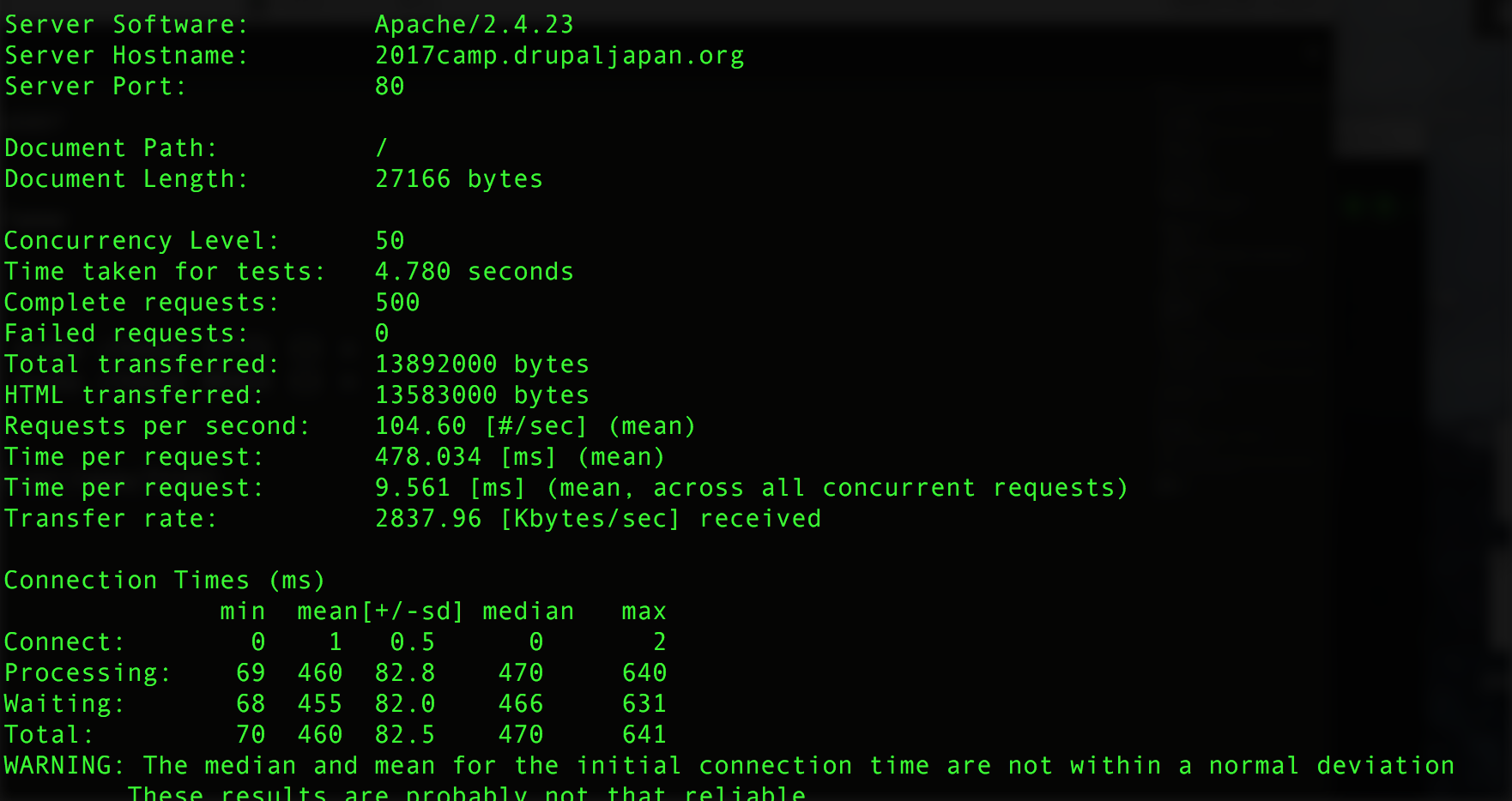Click the Total row max value 641
1512x801 pixels.
coord(644,735)
